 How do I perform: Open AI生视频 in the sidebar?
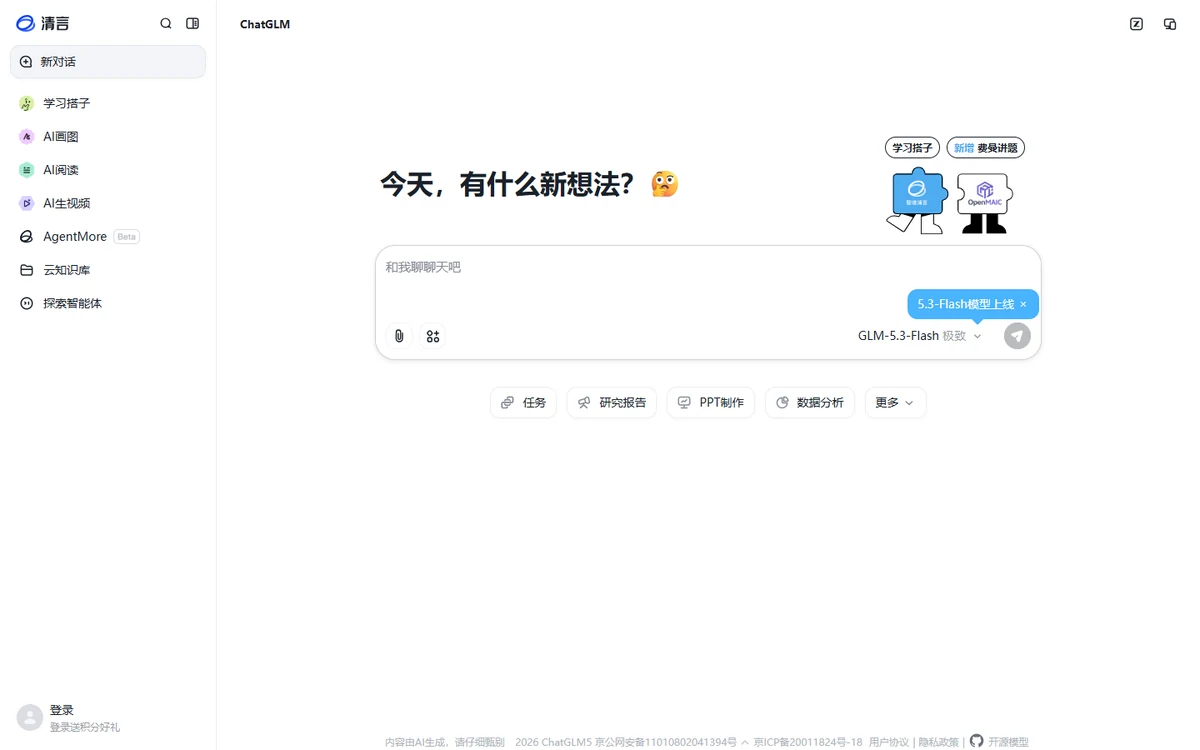coord(108,203)
